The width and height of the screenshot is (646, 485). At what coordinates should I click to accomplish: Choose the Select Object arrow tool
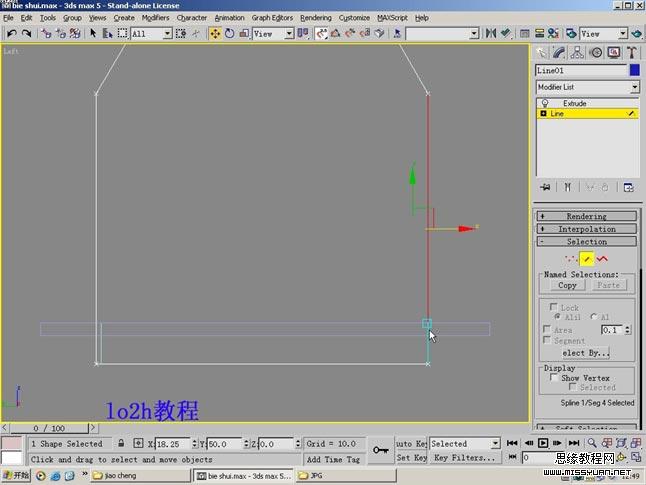(93, 33)
